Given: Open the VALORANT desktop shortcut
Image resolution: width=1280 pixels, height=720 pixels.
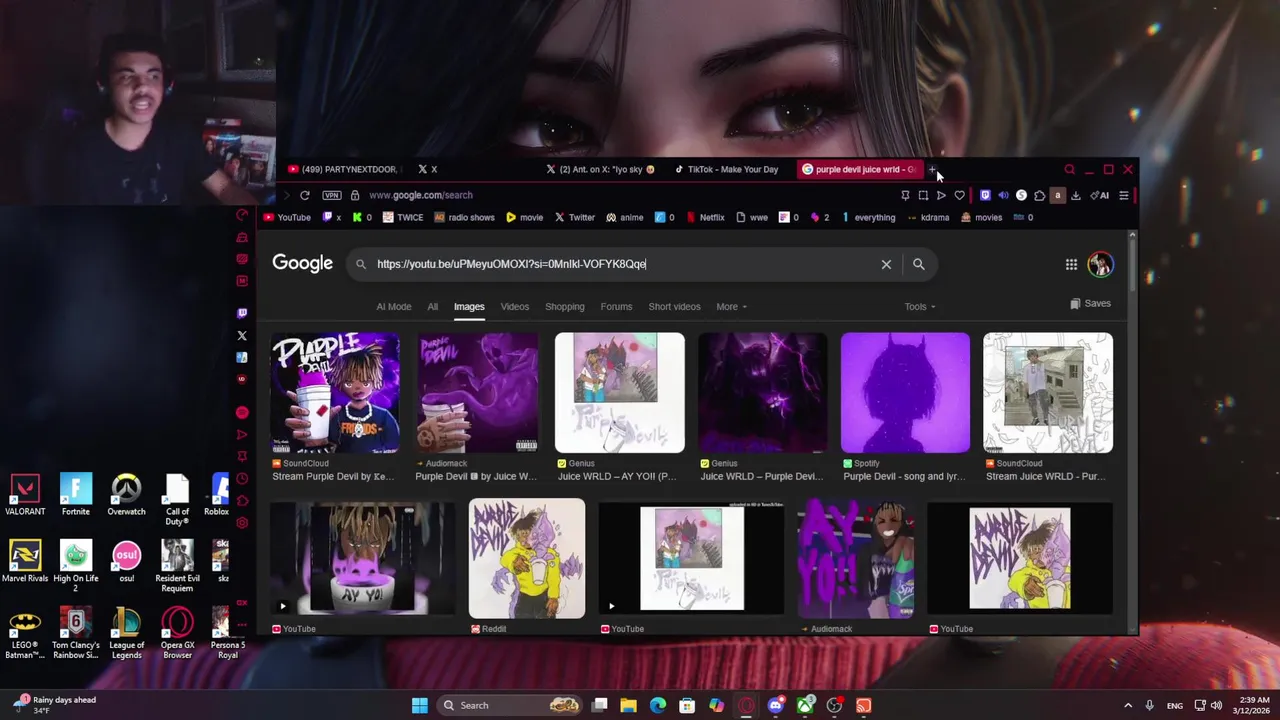Looking at the screenshot, I should point(25,496).
